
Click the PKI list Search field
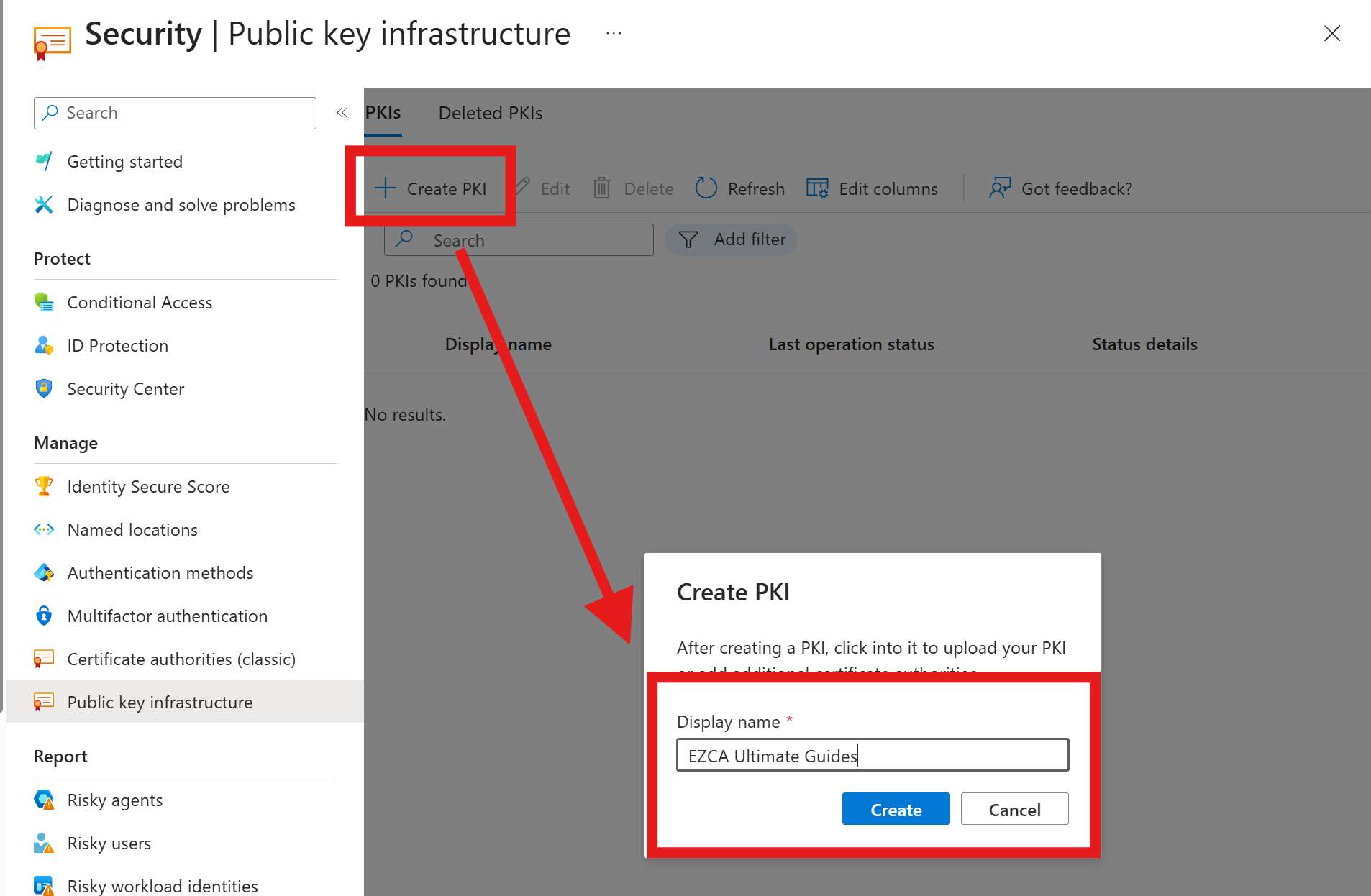[x=519, y=240]
